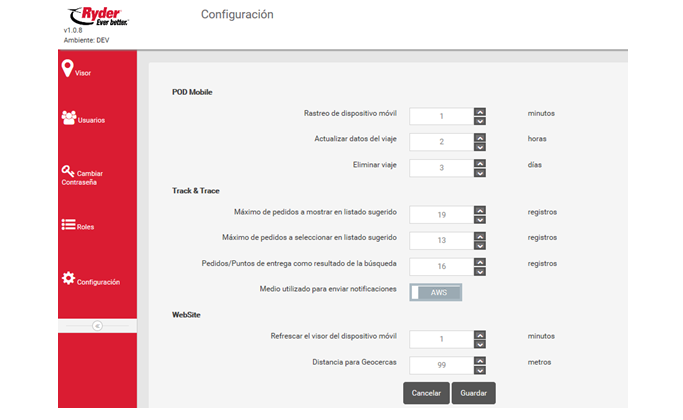683x420 pixels.
Task: Click the Cambiar Contraseña key icon
Action: click(x=68, y=171)
